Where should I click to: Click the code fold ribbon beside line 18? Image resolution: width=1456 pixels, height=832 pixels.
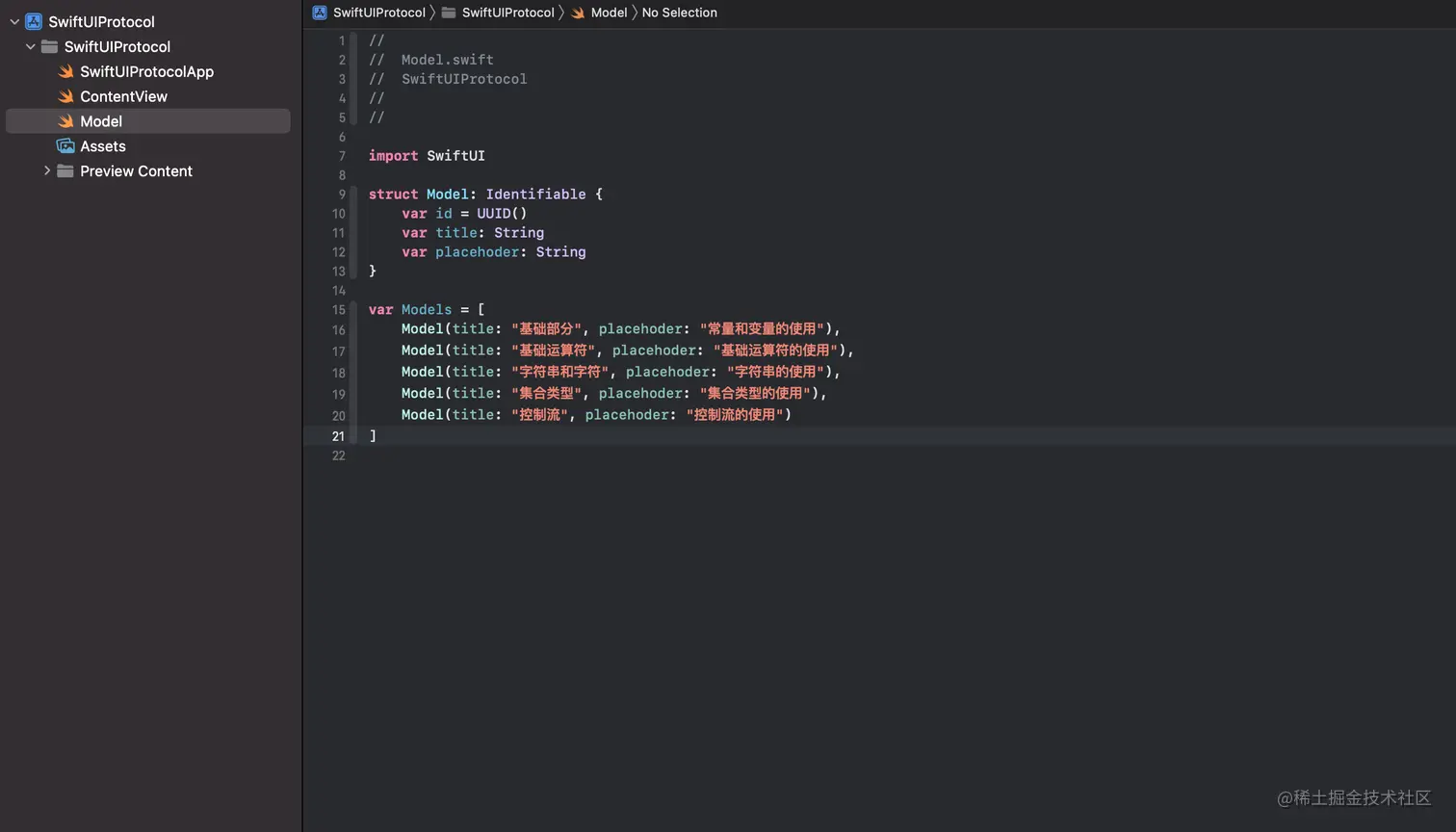353,373
